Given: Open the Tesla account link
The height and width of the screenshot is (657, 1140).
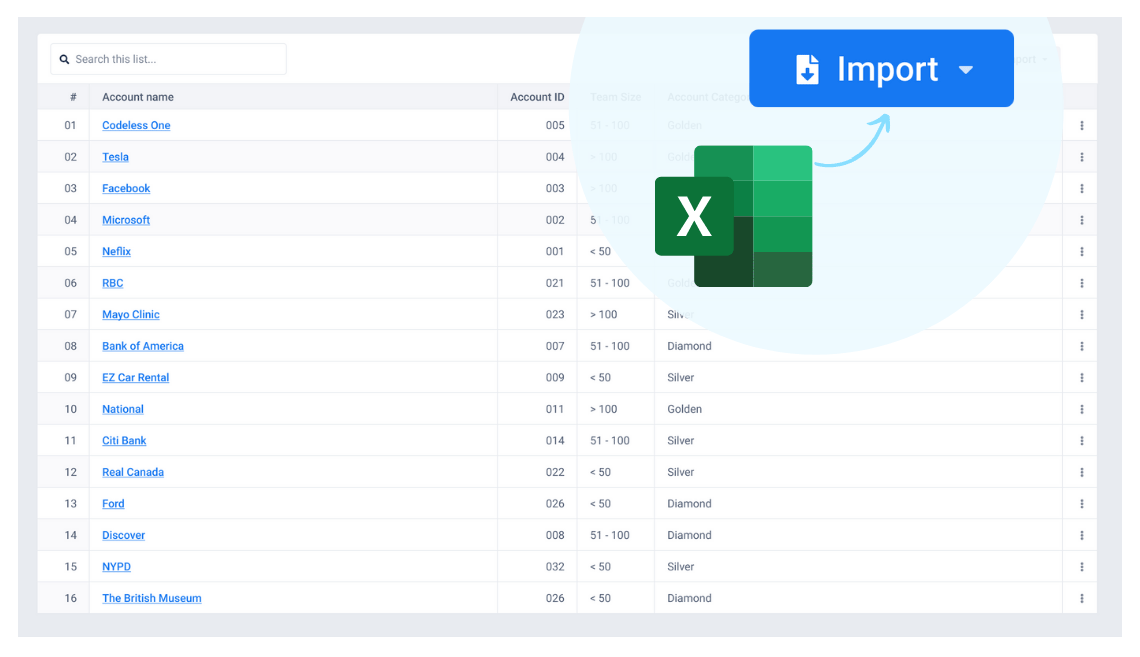Looking at the screenshot, I should point(115,157).
